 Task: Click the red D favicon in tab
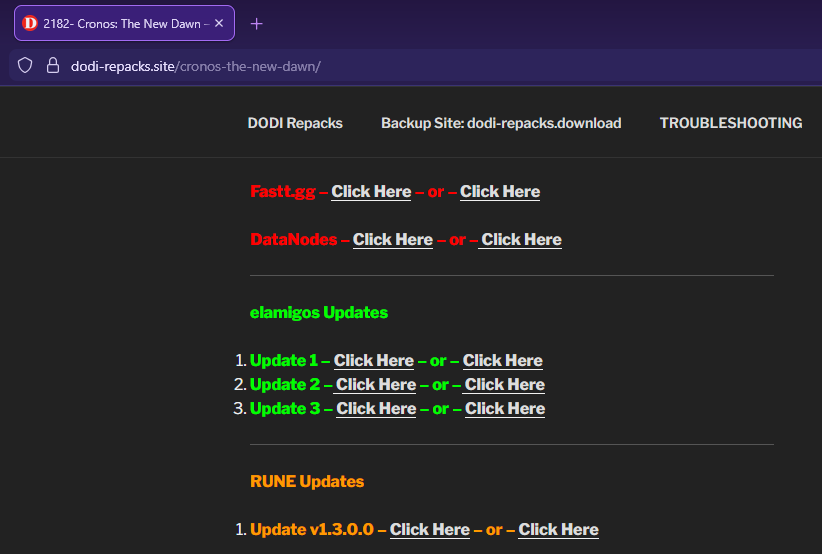pos(30,23)
